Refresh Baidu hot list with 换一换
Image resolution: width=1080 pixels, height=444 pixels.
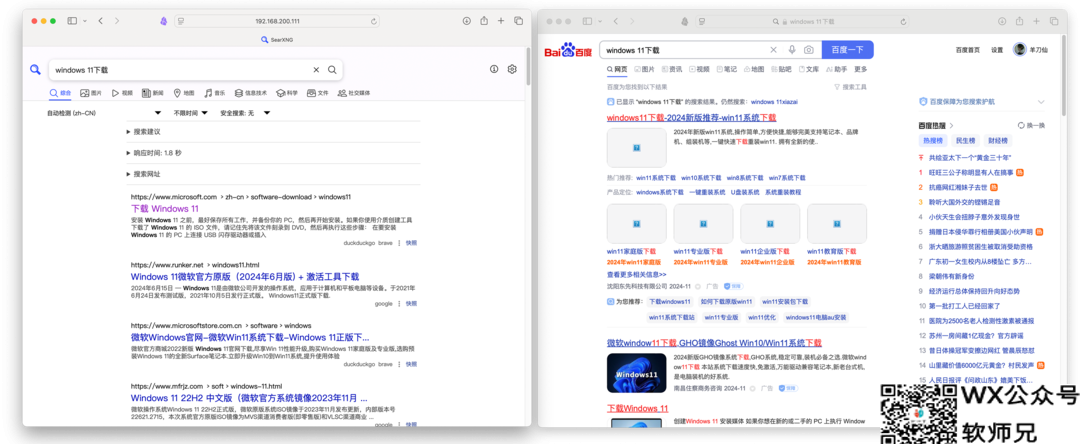click(1031, 125)
